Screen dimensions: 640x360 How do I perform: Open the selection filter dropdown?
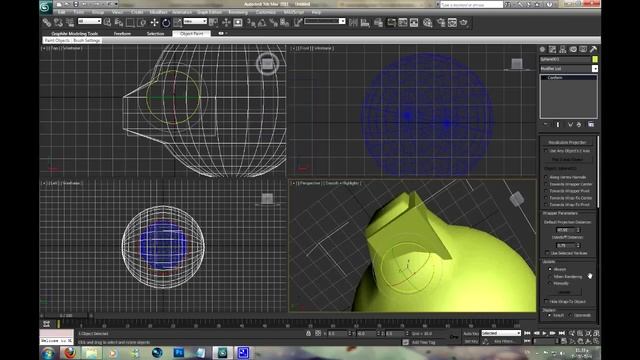(89, 21)
